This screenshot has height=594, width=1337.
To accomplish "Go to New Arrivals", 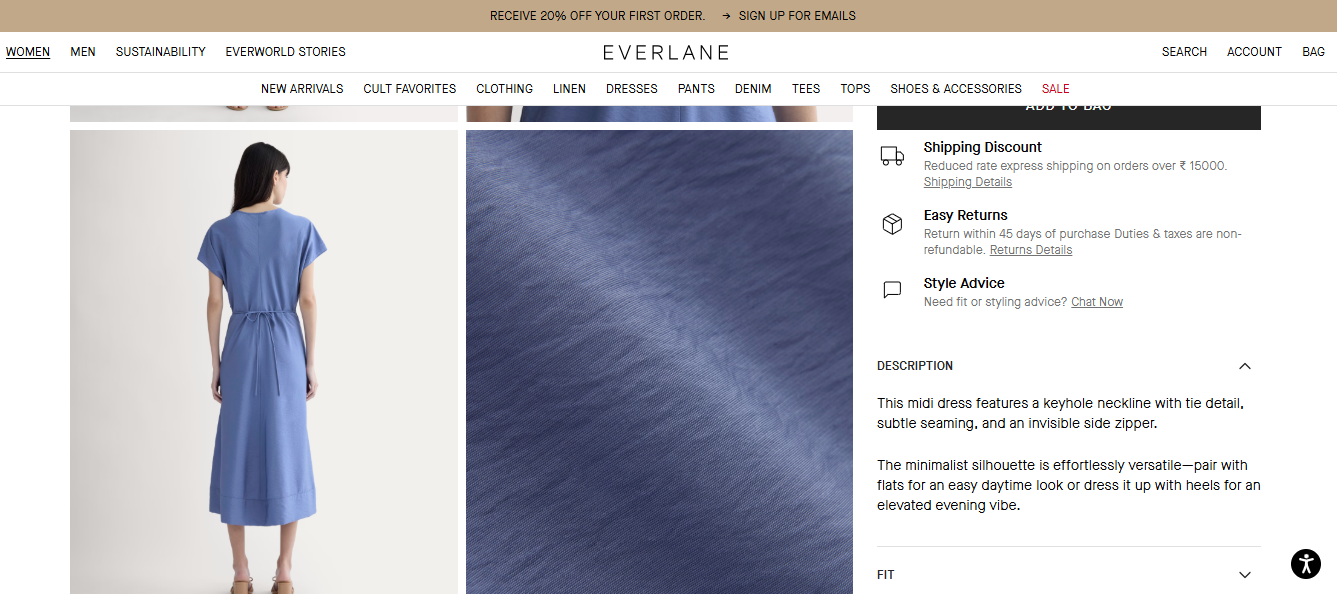I will (302, 89).
